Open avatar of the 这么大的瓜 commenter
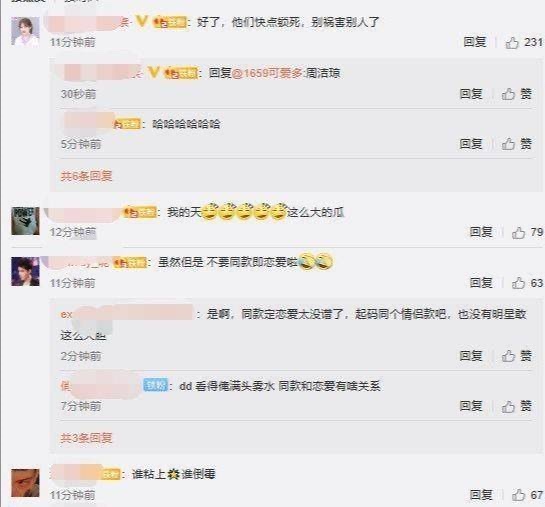 coord(25,221)
